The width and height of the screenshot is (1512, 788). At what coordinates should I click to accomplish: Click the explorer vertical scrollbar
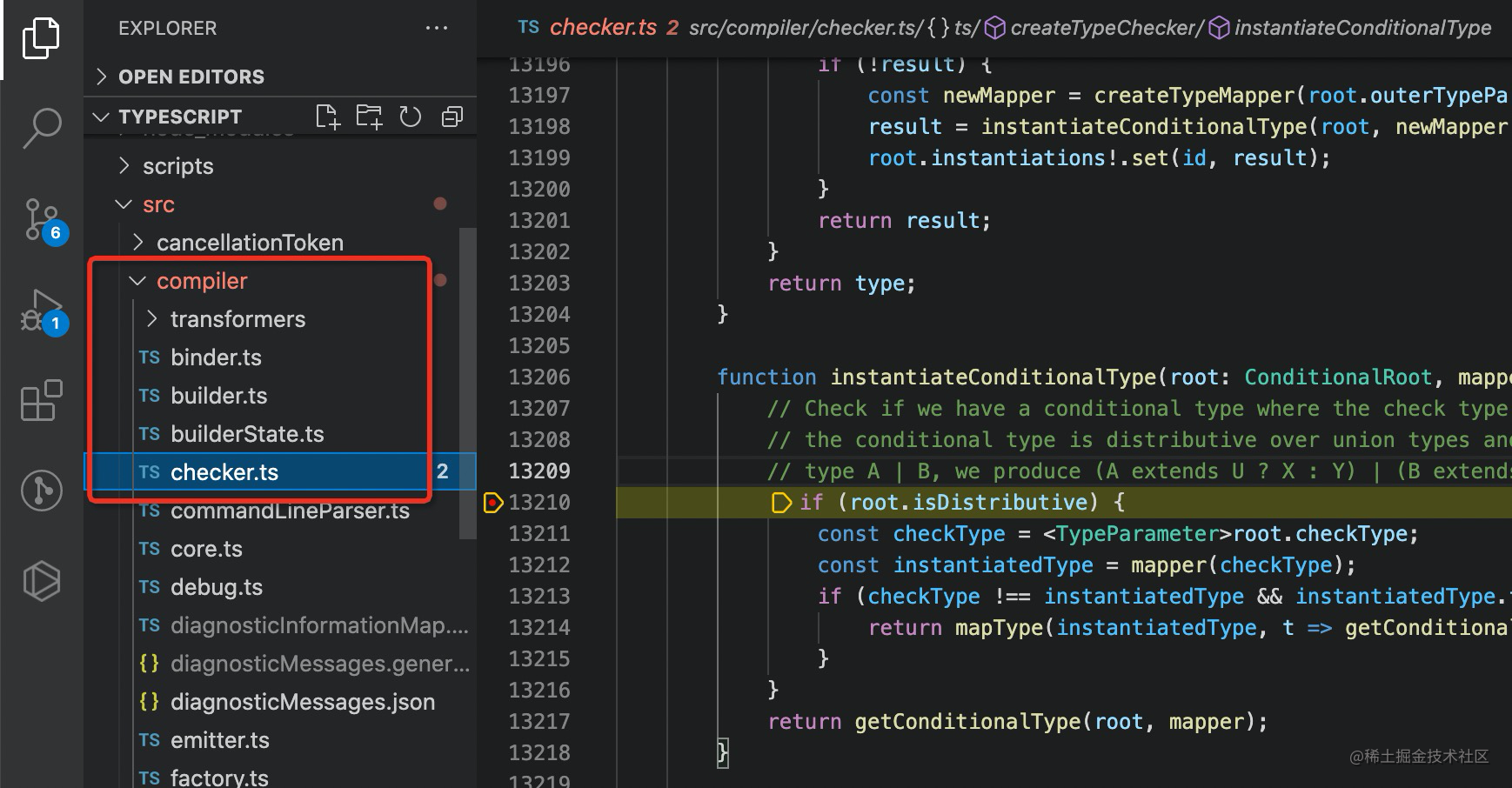(467, 383)
